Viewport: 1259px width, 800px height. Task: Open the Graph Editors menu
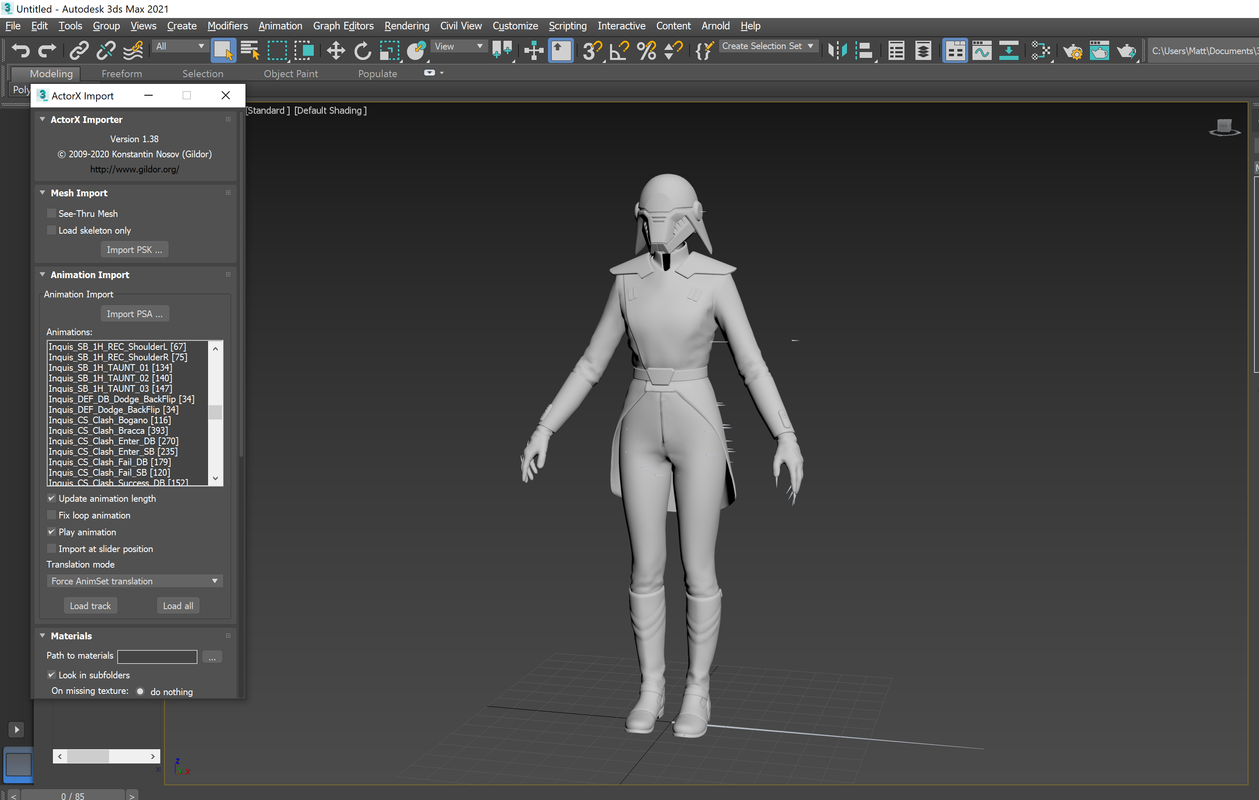click(343, 26)
